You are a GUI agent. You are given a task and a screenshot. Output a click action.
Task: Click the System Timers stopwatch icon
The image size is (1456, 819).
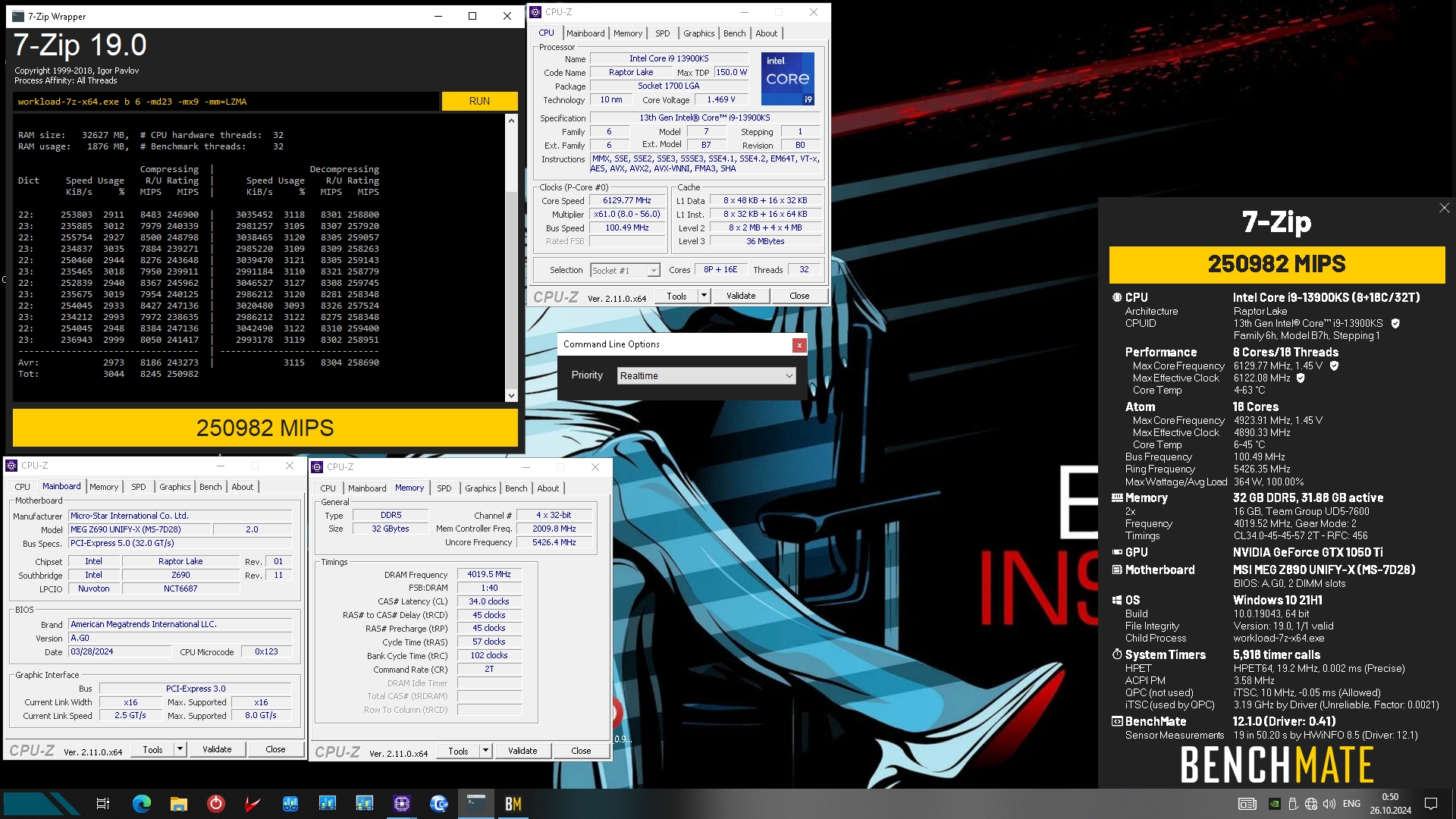[1117, 654]
